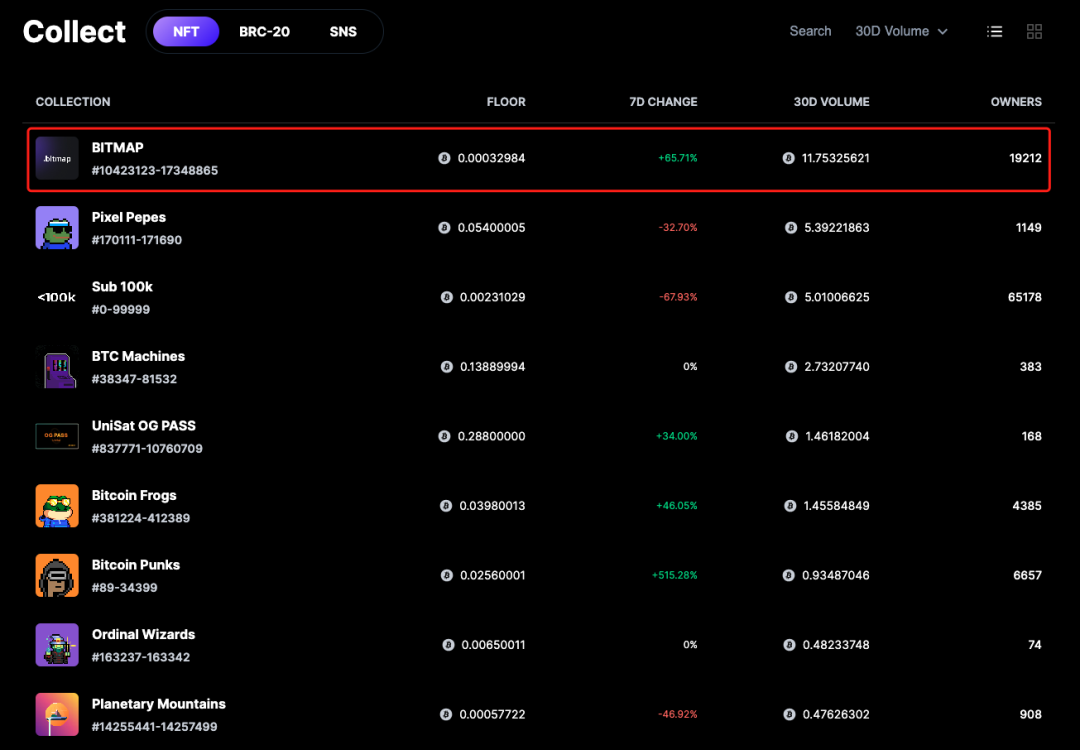This screenshot has height=750, width=1080.
Task: Open Bitcoin Frogs collection thumbnail
Action: [x=57, y=506]
